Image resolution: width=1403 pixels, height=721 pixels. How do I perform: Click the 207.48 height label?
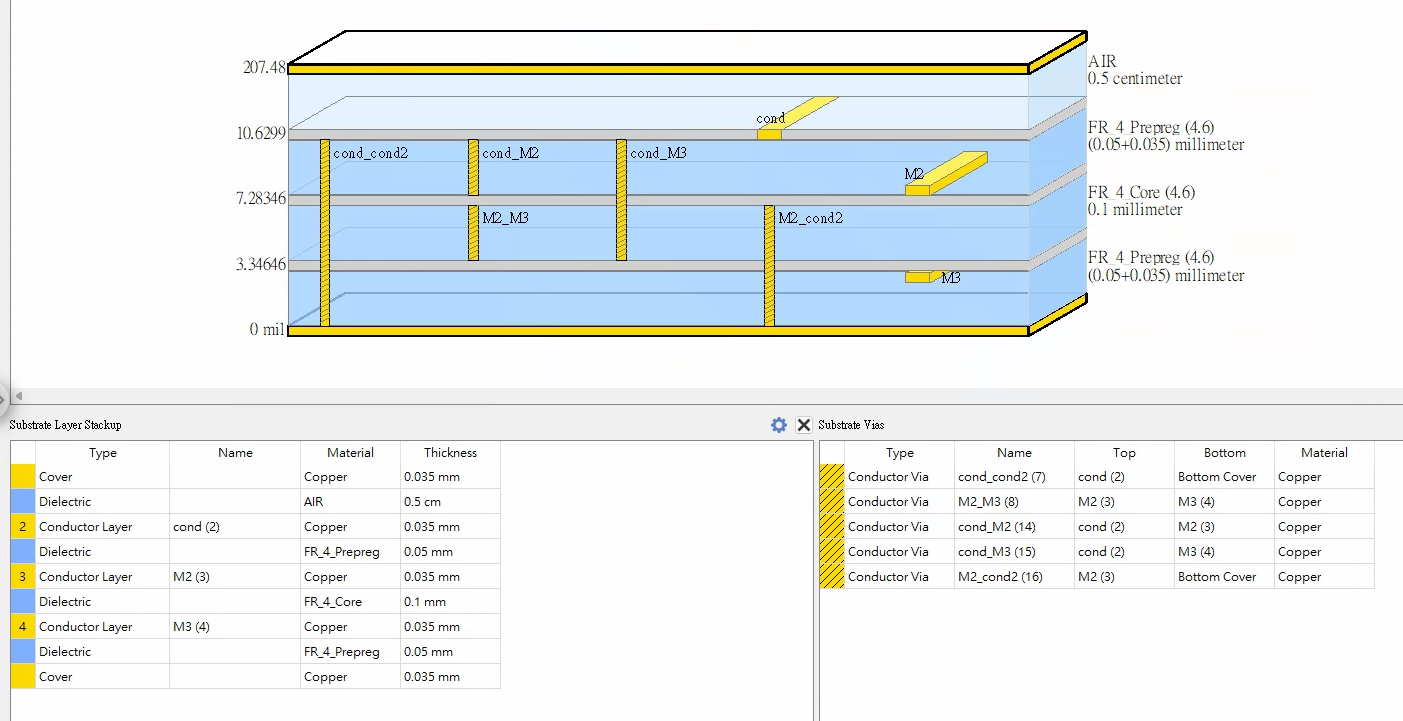[264, 68]
